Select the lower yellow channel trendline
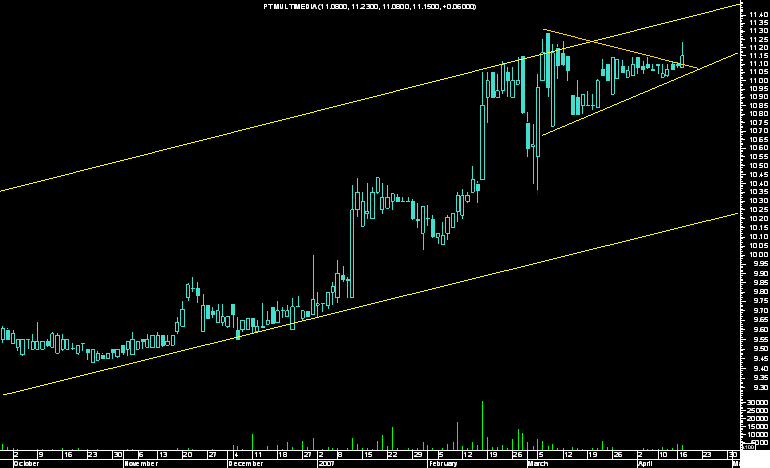770x468 pixels. (373, 304)
